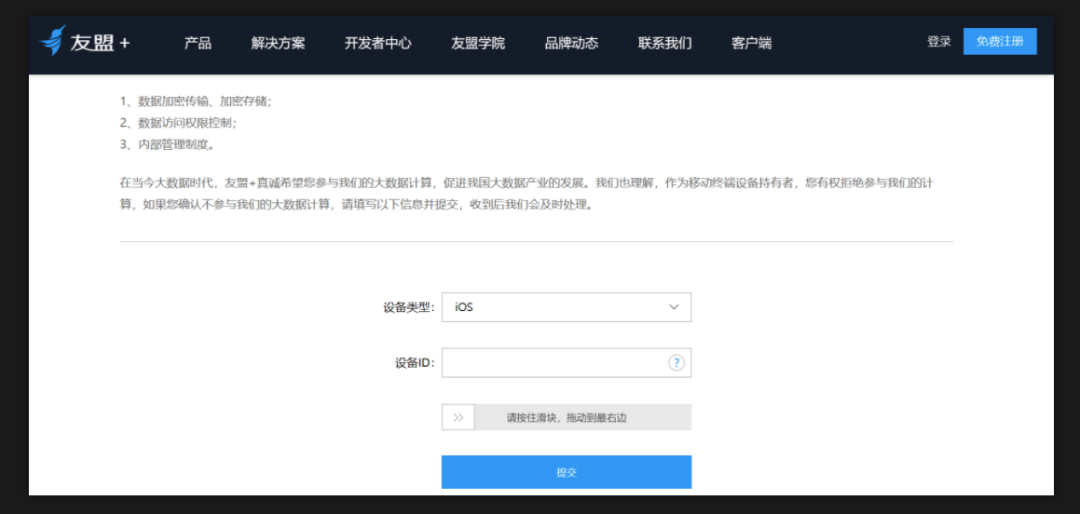Viewport: 1080px width, 514px height.
Task: Open 联系我们 page
Action: click(x=665, y=43)
